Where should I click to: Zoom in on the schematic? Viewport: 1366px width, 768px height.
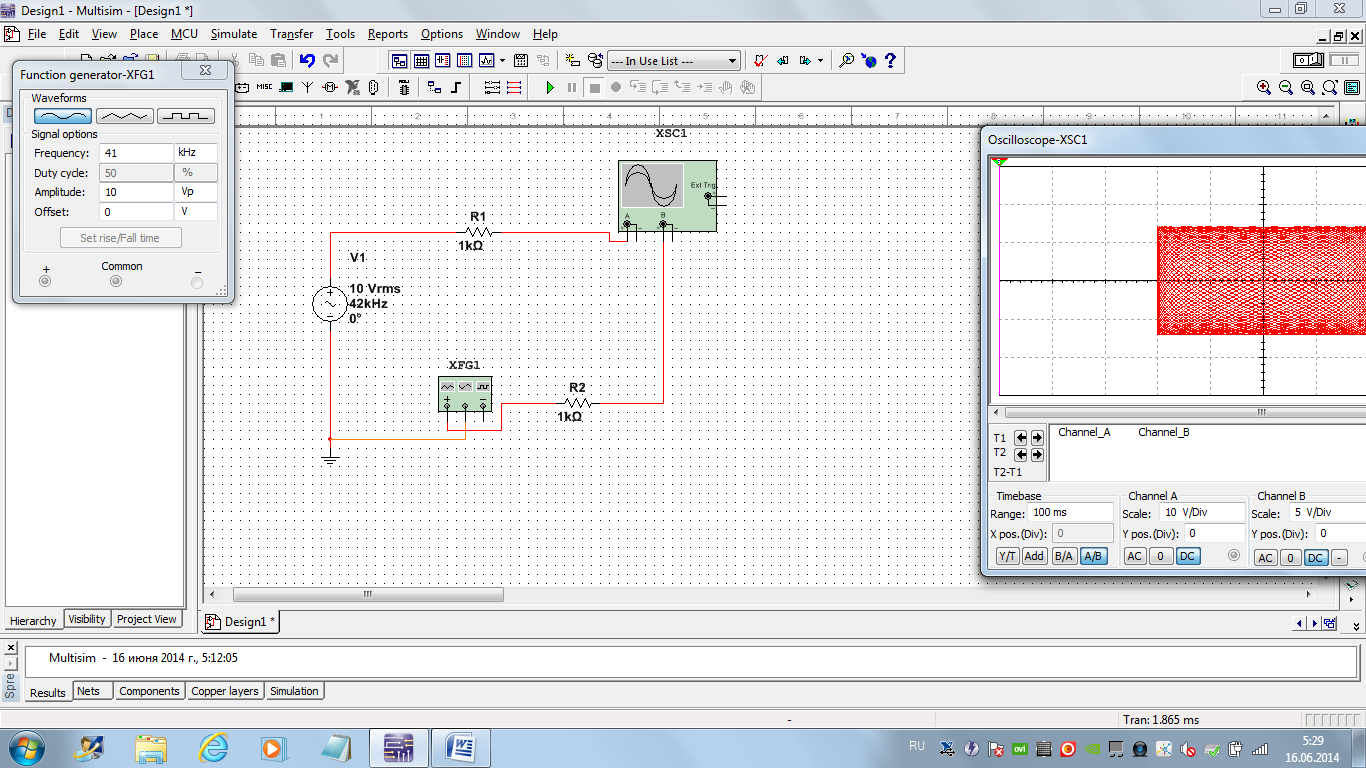tap(1264, 88)
